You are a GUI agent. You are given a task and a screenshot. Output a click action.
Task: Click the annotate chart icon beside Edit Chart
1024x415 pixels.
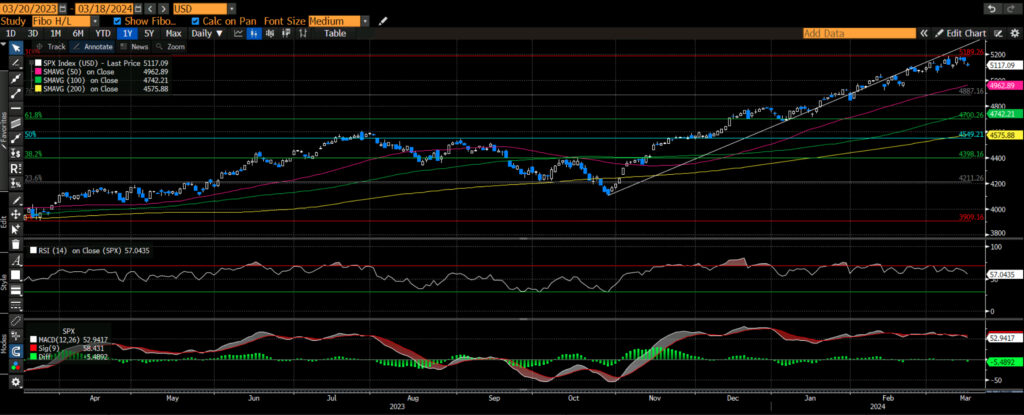click(x=997, y=33)
